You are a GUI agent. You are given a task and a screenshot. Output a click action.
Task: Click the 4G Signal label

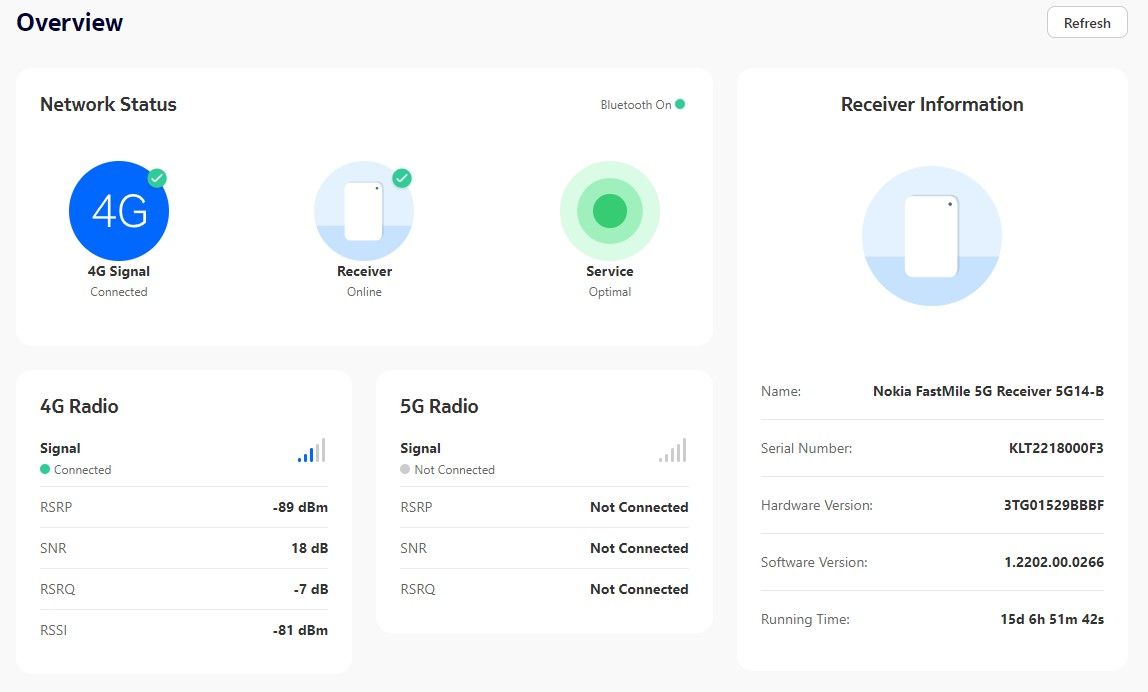(x=119, y=271)
